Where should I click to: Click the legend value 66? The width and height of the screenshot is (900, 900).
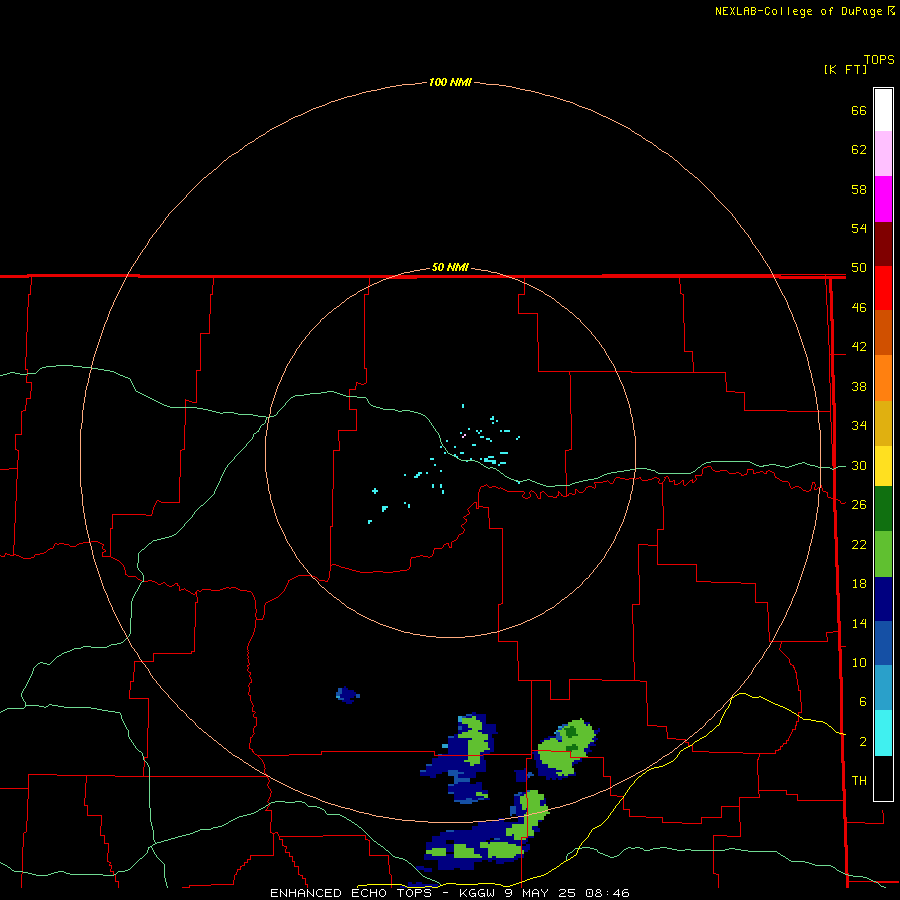(x=859, y=110)
